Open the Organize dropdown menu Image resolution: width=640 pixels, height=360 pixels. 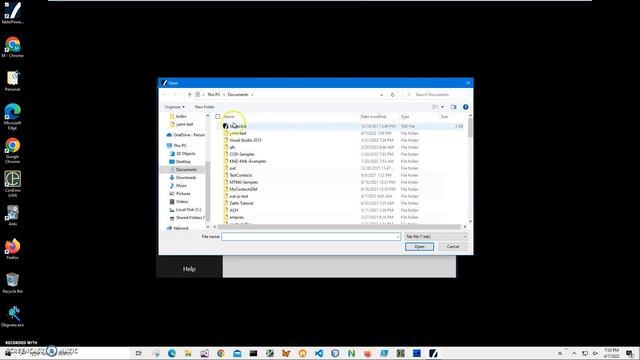click(175, 107)
